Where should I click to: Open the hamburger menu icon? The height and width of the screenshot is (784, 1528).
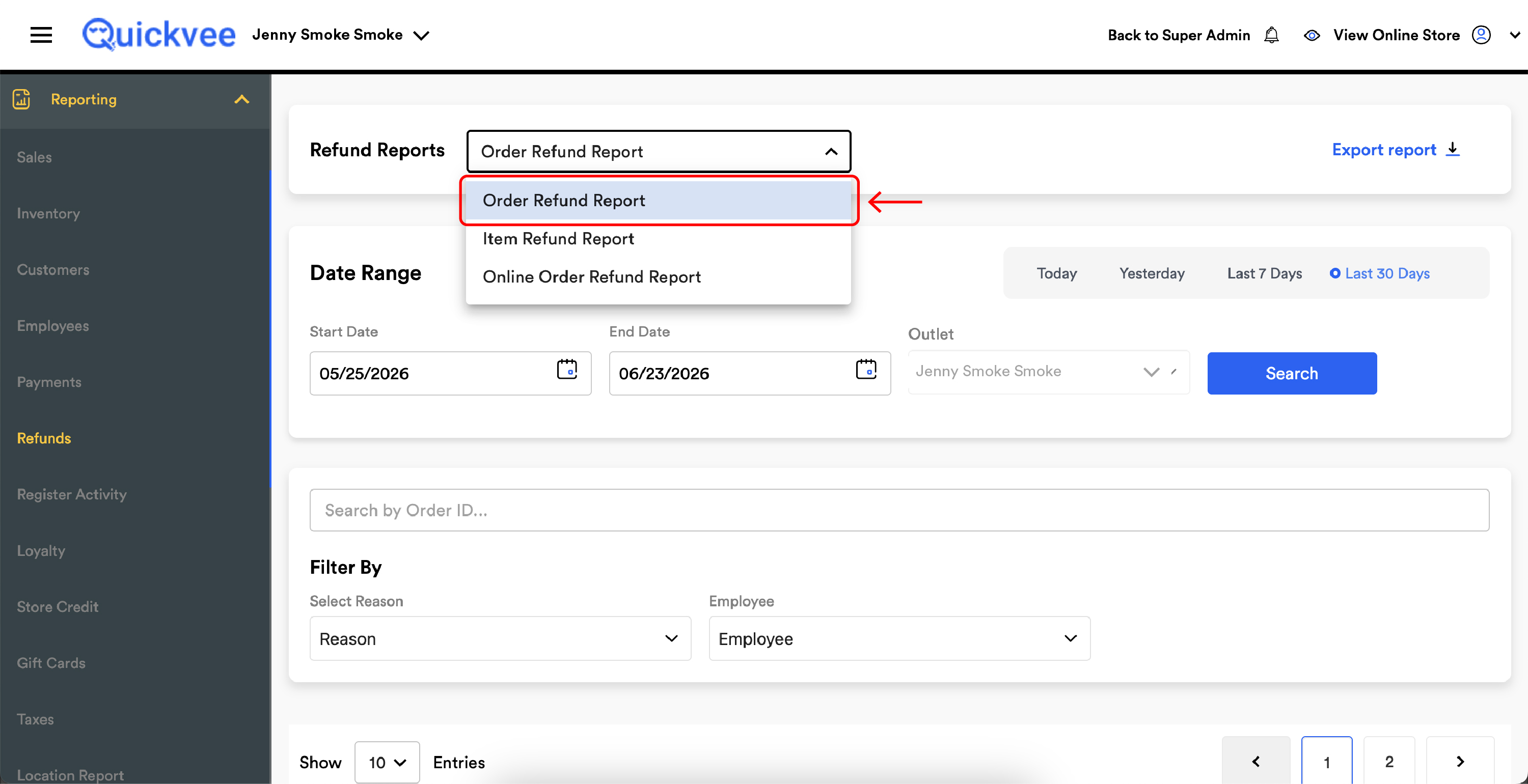[41, 35]
